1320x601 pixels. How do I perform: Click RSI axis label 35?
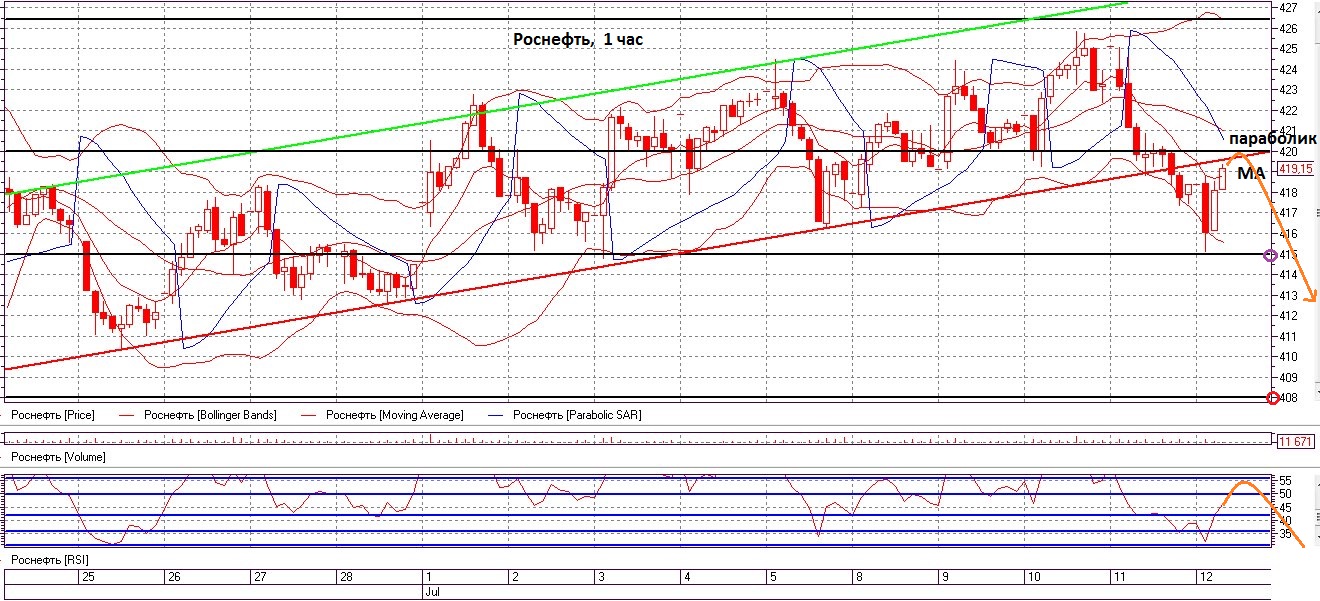coord(1284,535)
